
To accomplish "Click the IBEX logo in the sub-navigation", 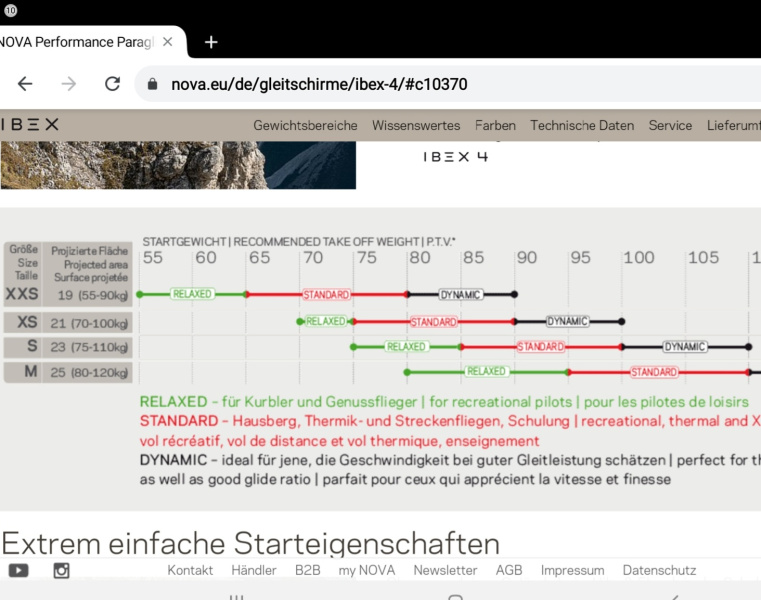I will pyautogui.click(x=30, y=125).
